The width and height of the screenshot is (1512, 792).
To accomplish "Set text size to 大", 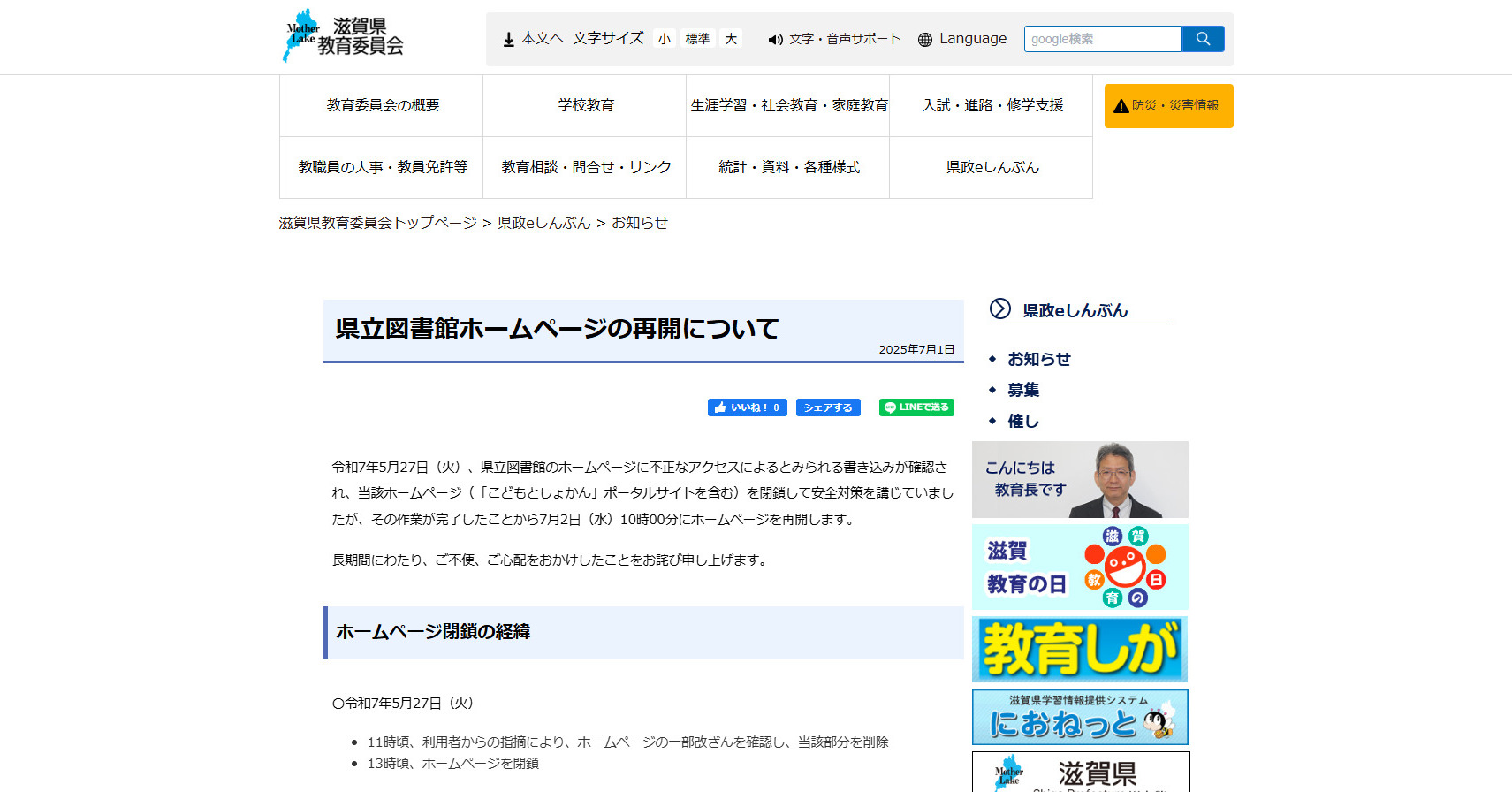I will pyautogui.click(x=731, y=39).
